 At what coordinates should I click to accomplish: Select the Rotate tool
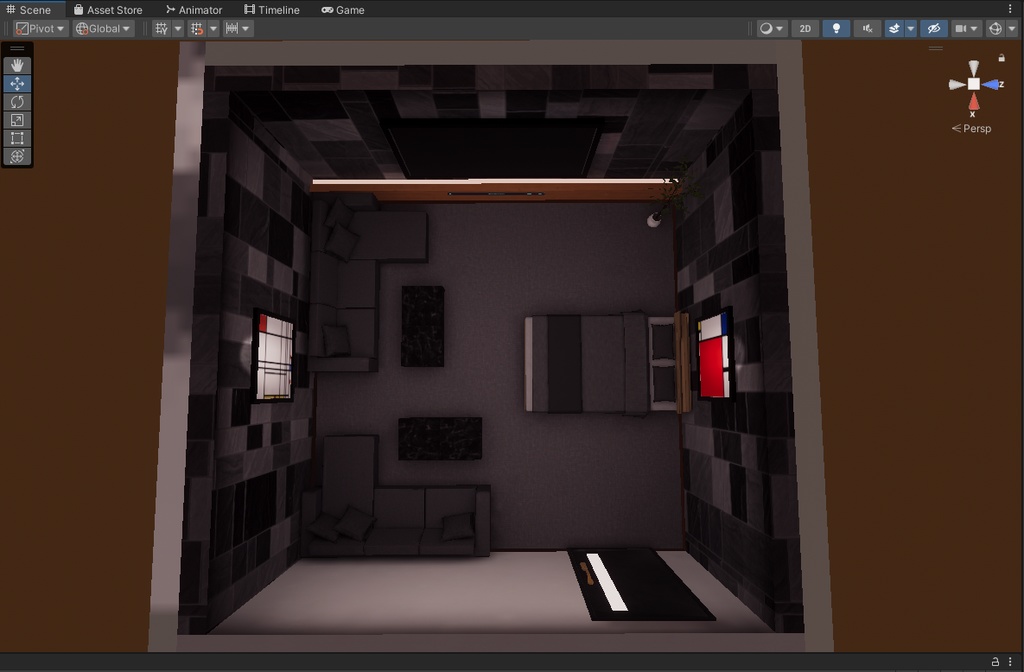[16, 101]
